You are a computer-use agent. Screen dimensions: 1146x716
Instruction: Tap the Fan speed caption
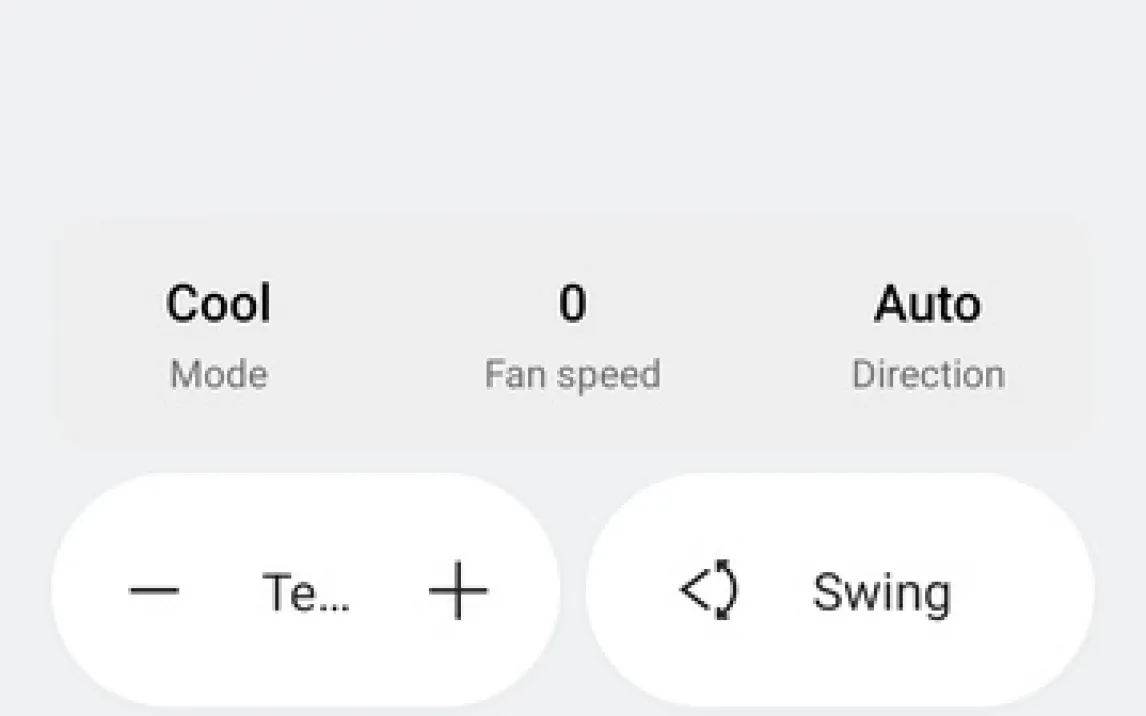tap(572, 375)
